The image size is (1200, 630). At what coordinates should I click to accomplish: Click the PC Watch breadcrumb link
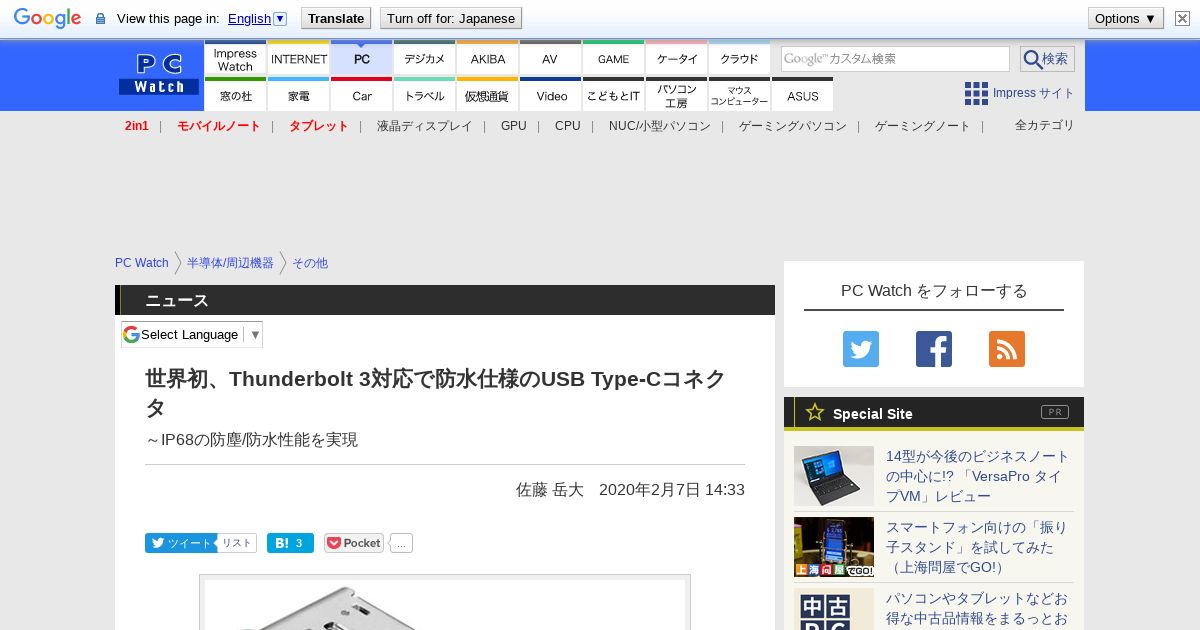click(x=142, y=263)
